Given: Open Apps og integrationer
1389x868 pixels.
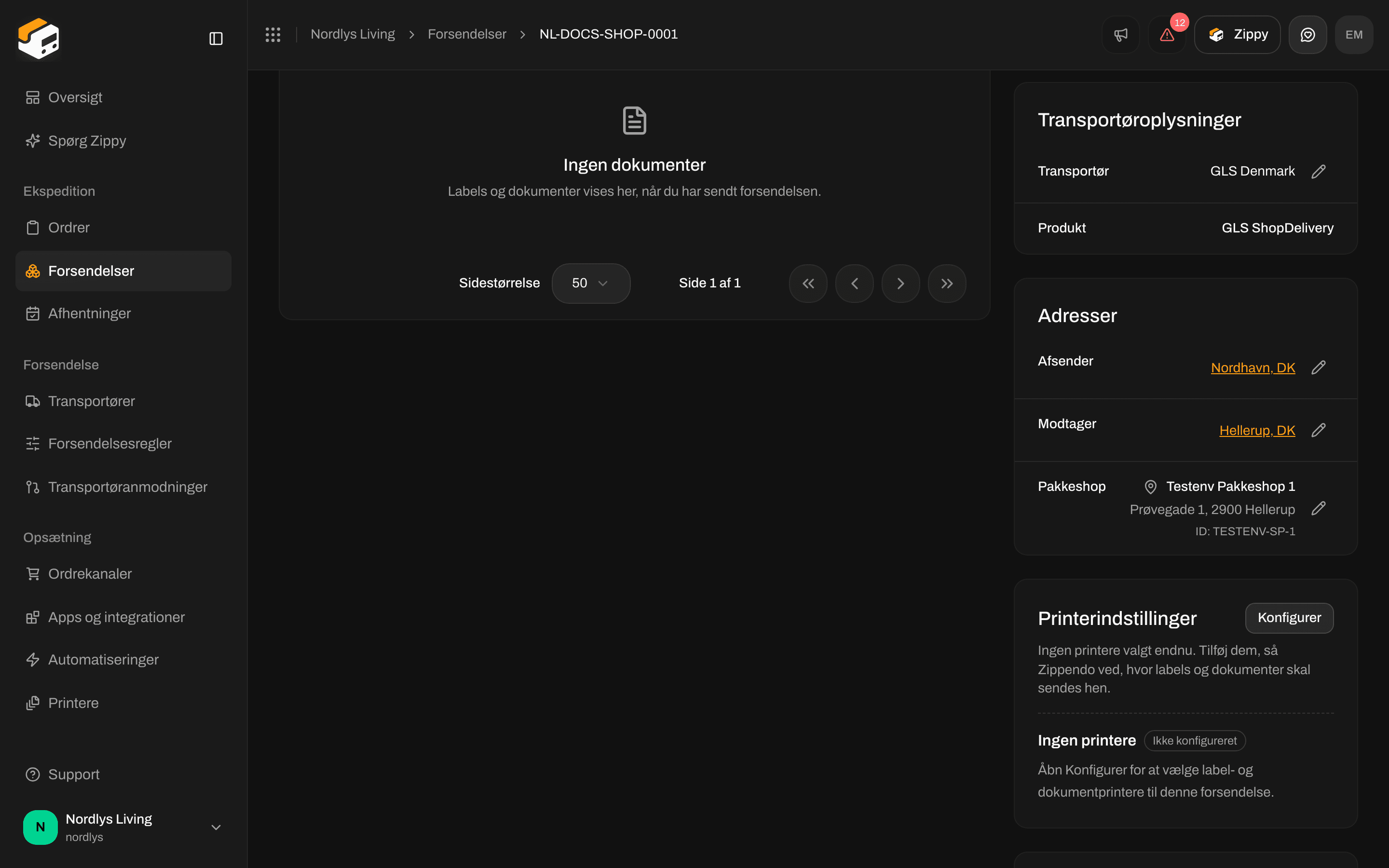Looking at the screenshot, I should pos(123,617).
